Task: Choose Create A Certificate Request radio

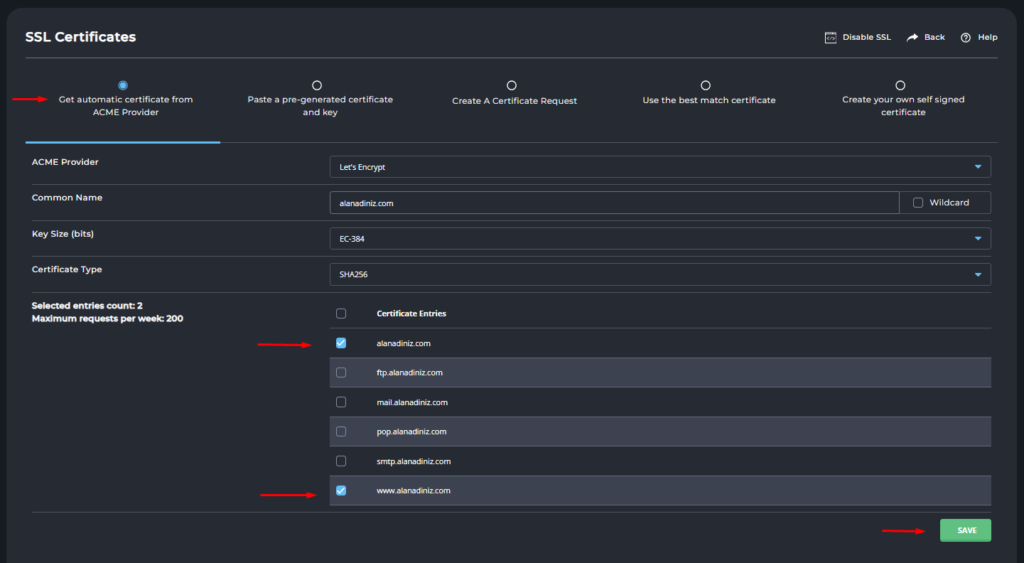Action: (x=512, y=85)
